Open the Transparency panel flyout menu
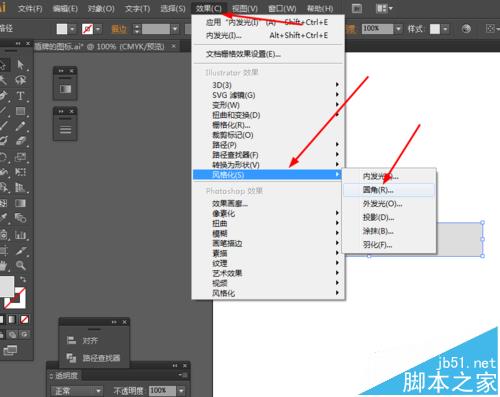The image size is (500, 397). point(183,375)
